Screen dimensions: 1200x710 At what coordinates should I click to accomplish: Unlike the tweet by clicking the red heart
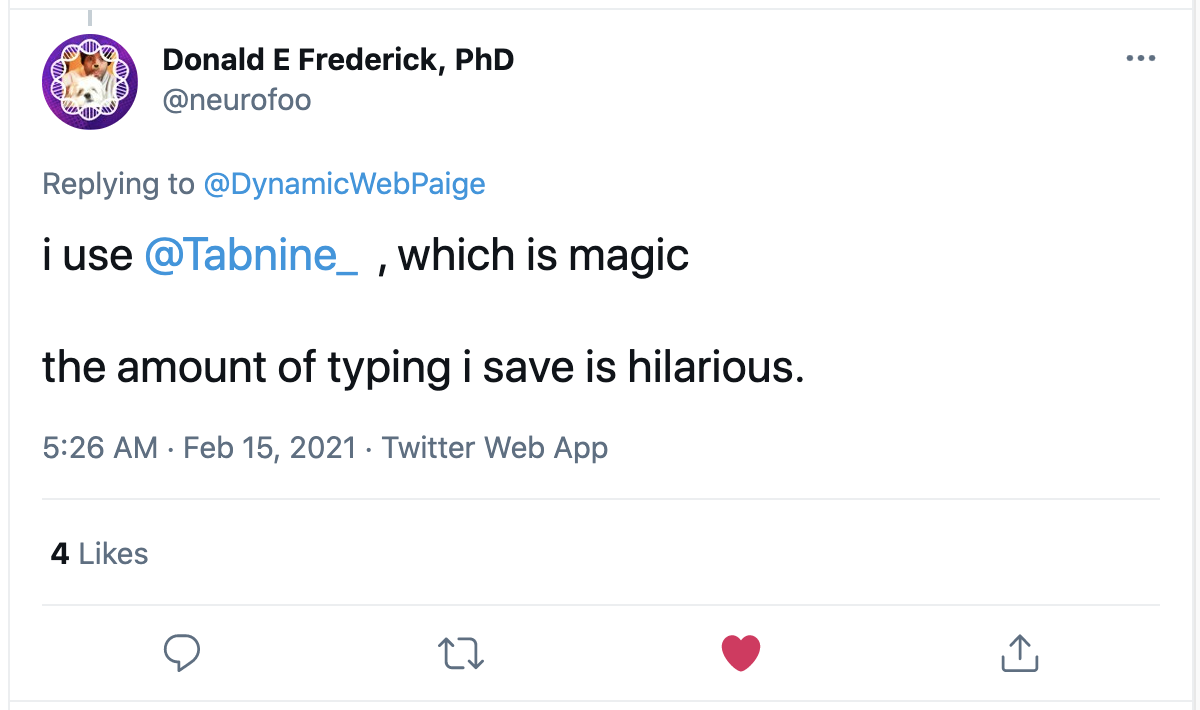740,652
